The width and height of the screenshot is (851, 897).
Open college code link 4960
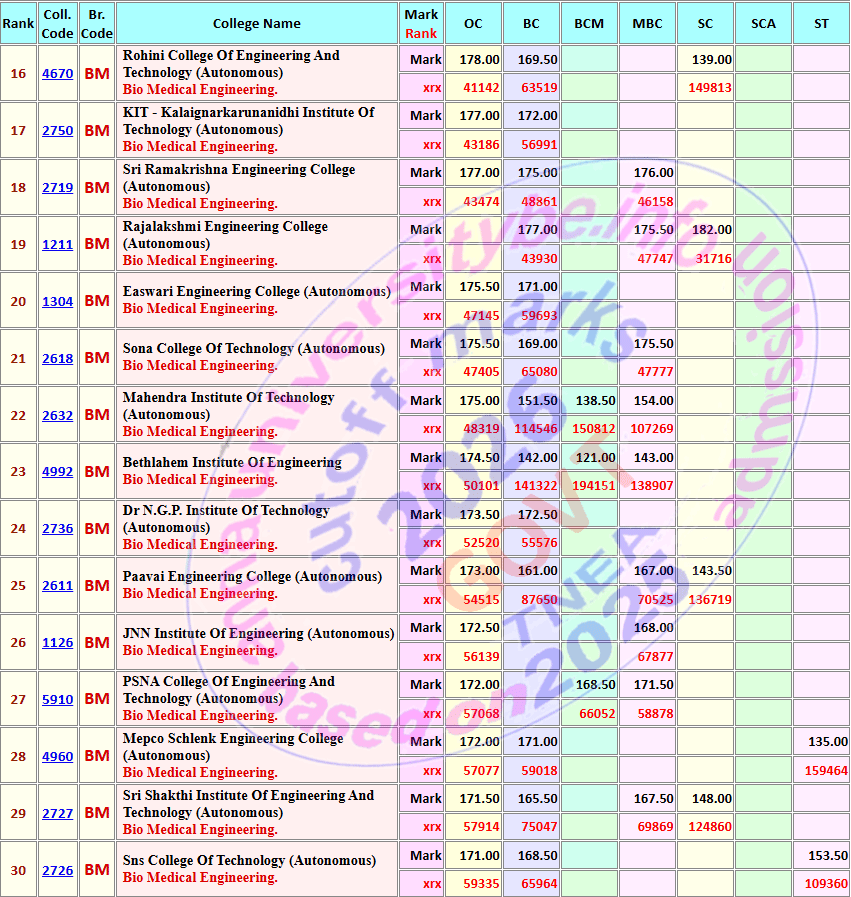[x=58, y=756]
